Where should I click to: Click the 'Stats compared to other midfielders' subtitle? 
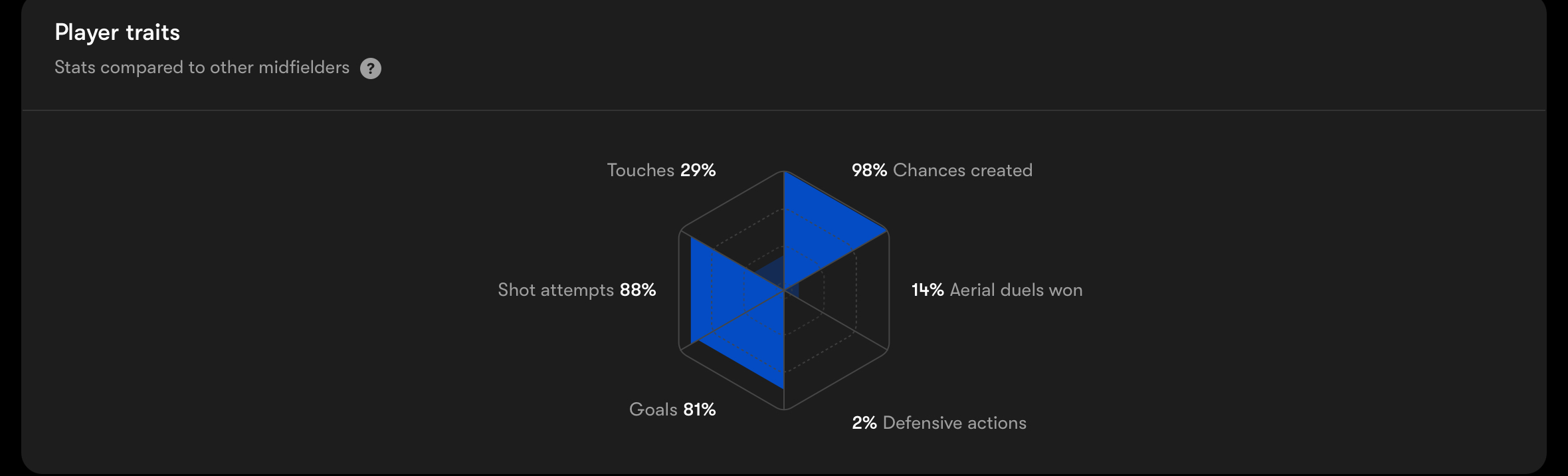(201, 68)
